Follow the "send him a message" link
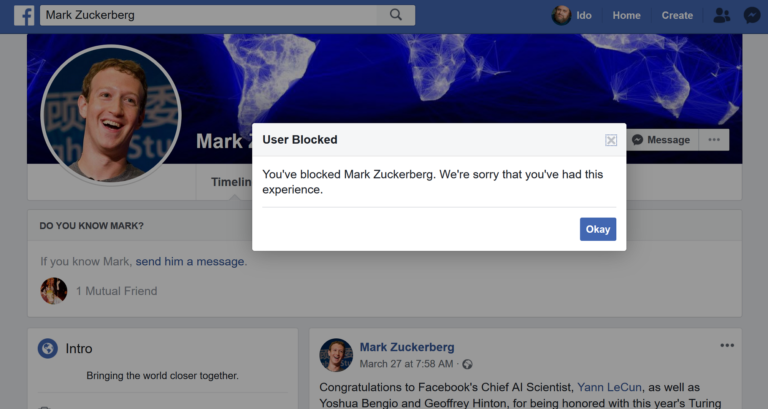768x409 pixels. click(190, 262)
